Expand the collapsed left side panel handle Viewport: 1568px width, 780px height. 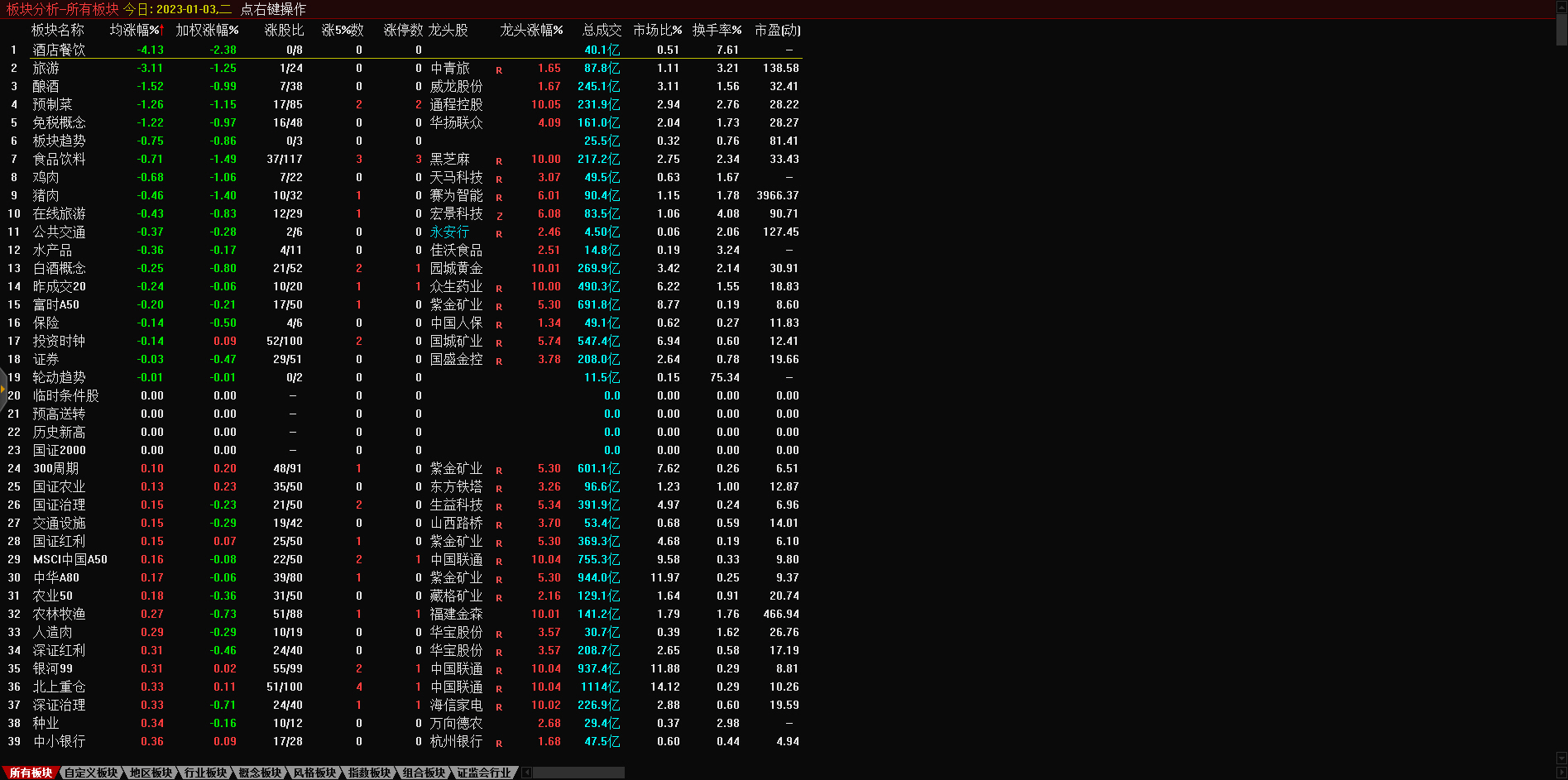pyautogui.click(x=2, y=388)
